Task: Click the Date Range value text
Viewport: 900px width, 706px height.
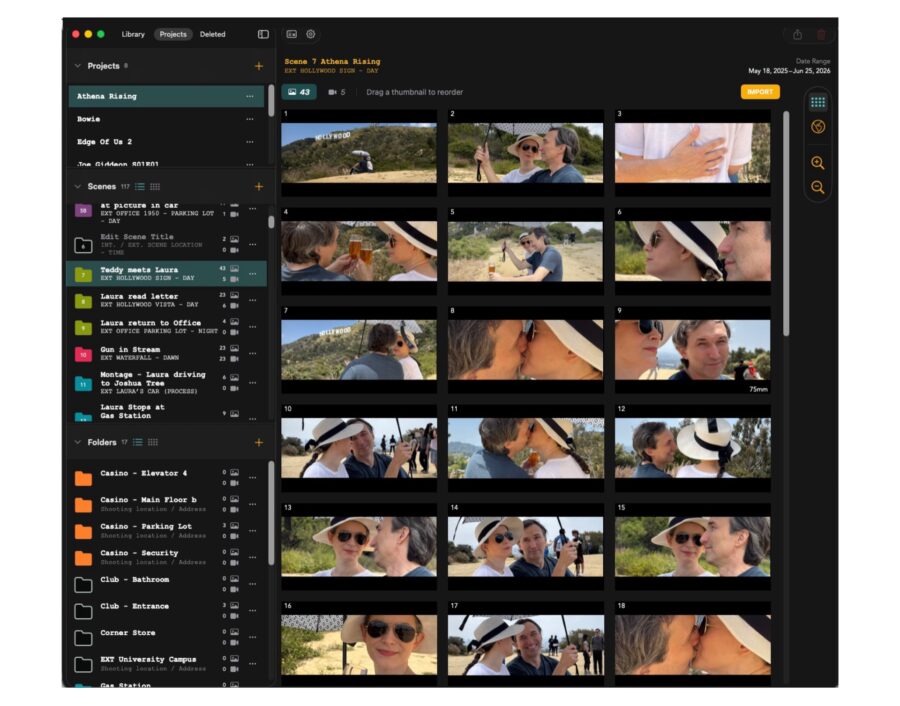Action: tap(789, 71)
